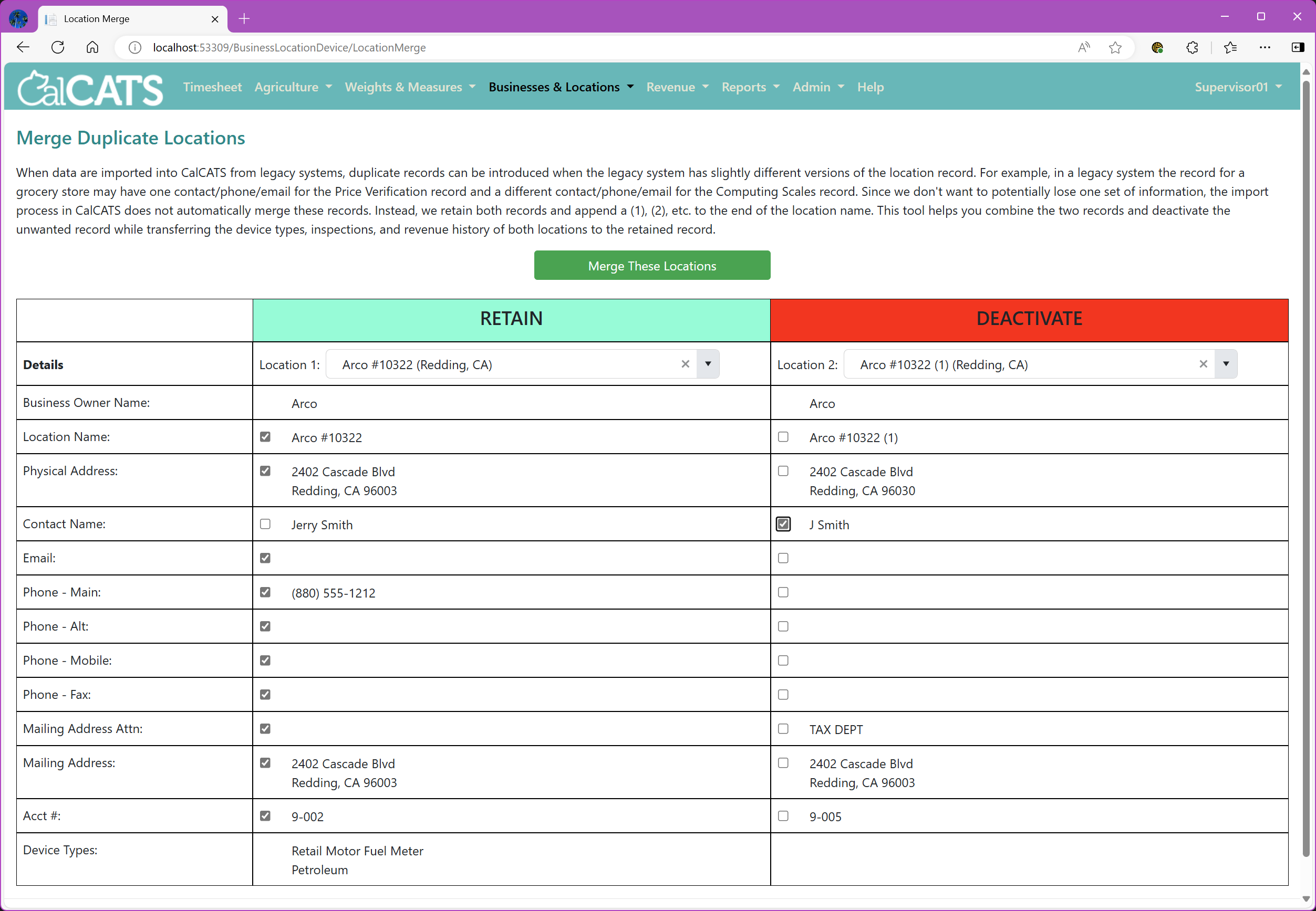The image size is (1316, 911).
Task: Uncheck Retain Email checkbox
Action: pos(265,558)
